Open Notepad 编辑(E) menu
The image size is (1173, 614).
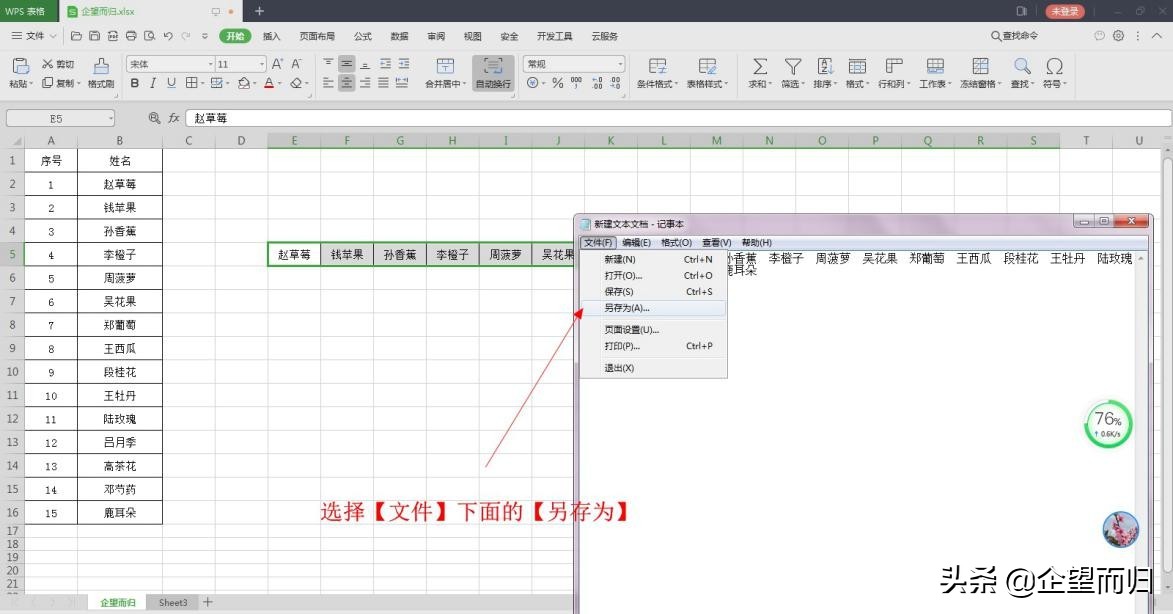[637, 242]
